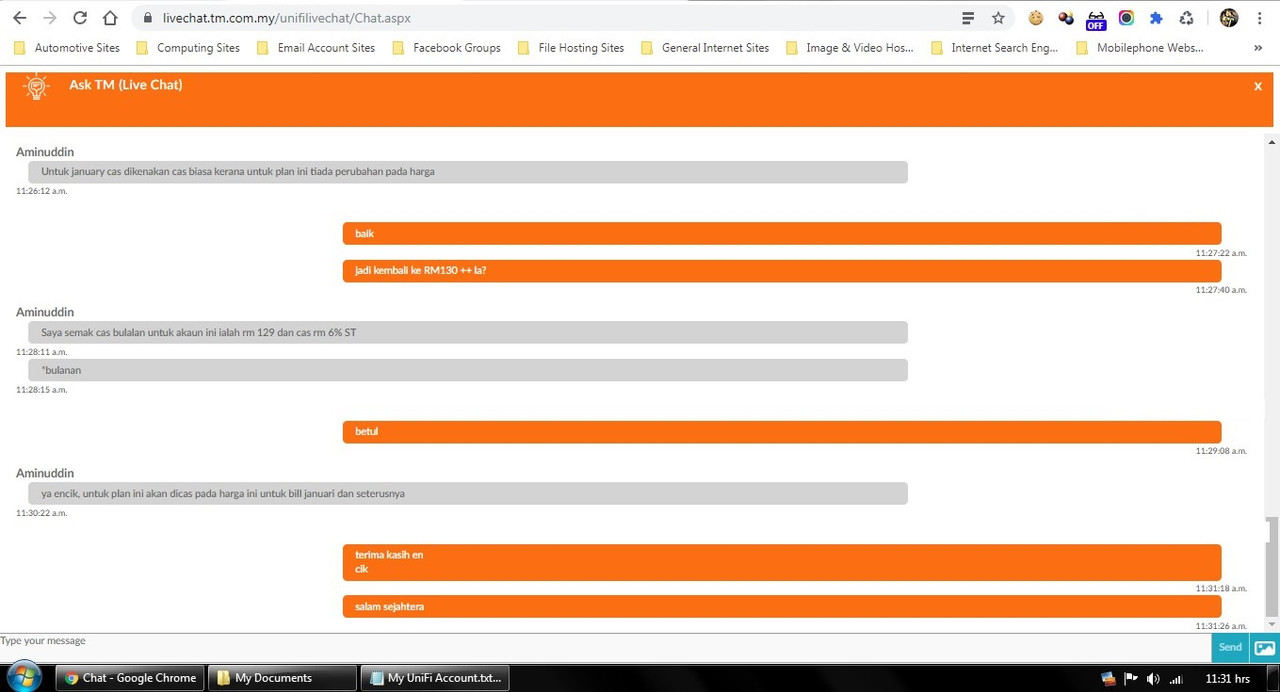
Task: Open the network signal tray icon
Action: click(1176, 678)
